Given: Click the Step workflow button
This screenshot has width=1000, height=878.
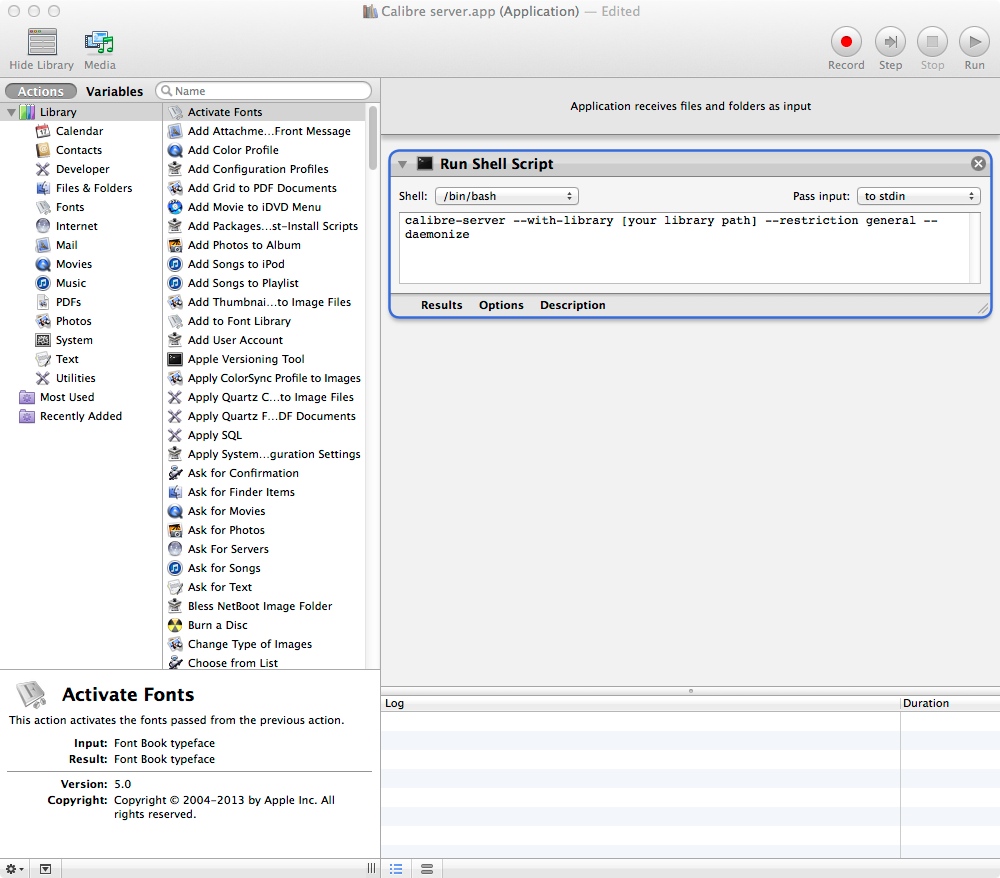Looking at the screenshot, I should pyautogui.click(x=890, y=42).
